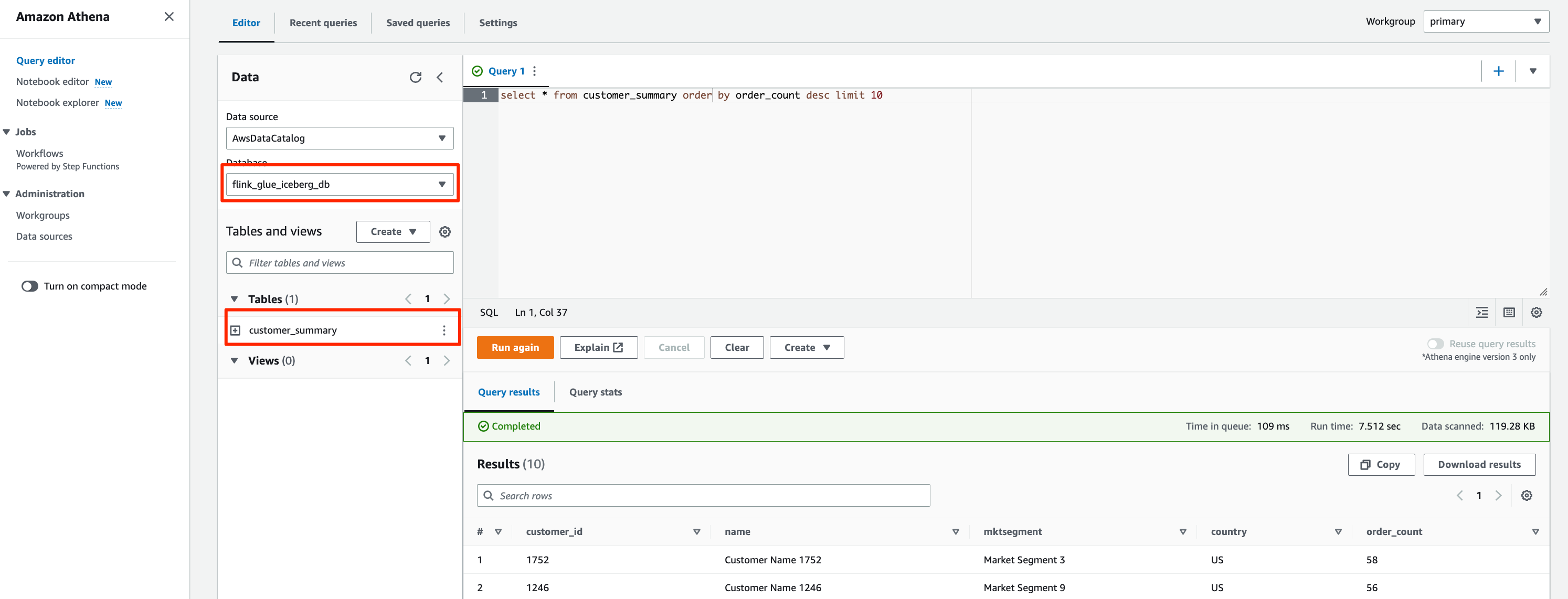Collapse the Tables section
The height and width of the screenshot is (599, 1568).
(235, 299)
